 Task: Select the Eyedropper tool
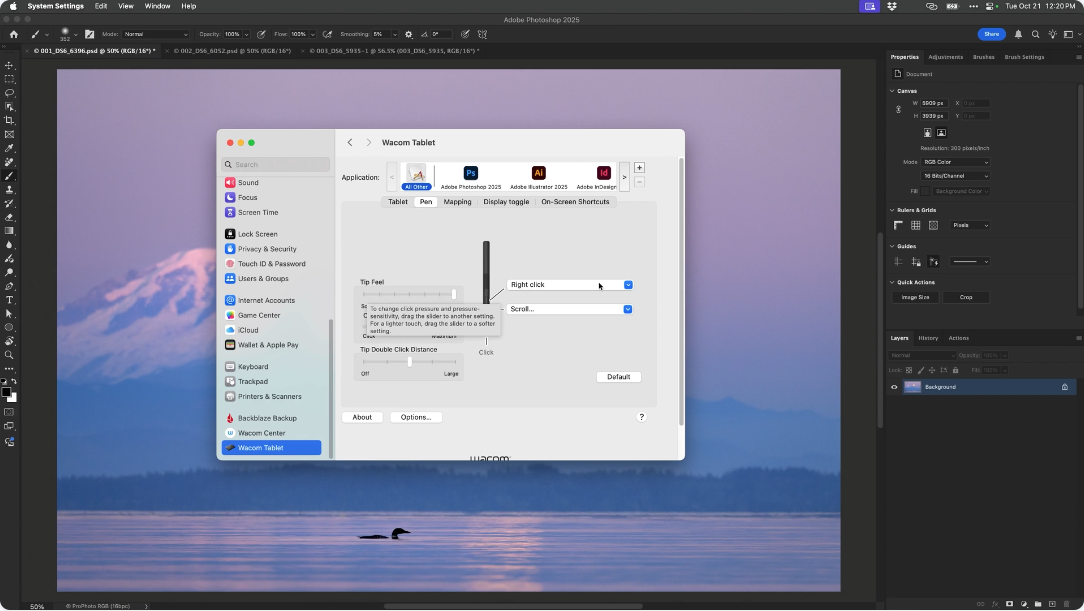(x=9, y=148)
